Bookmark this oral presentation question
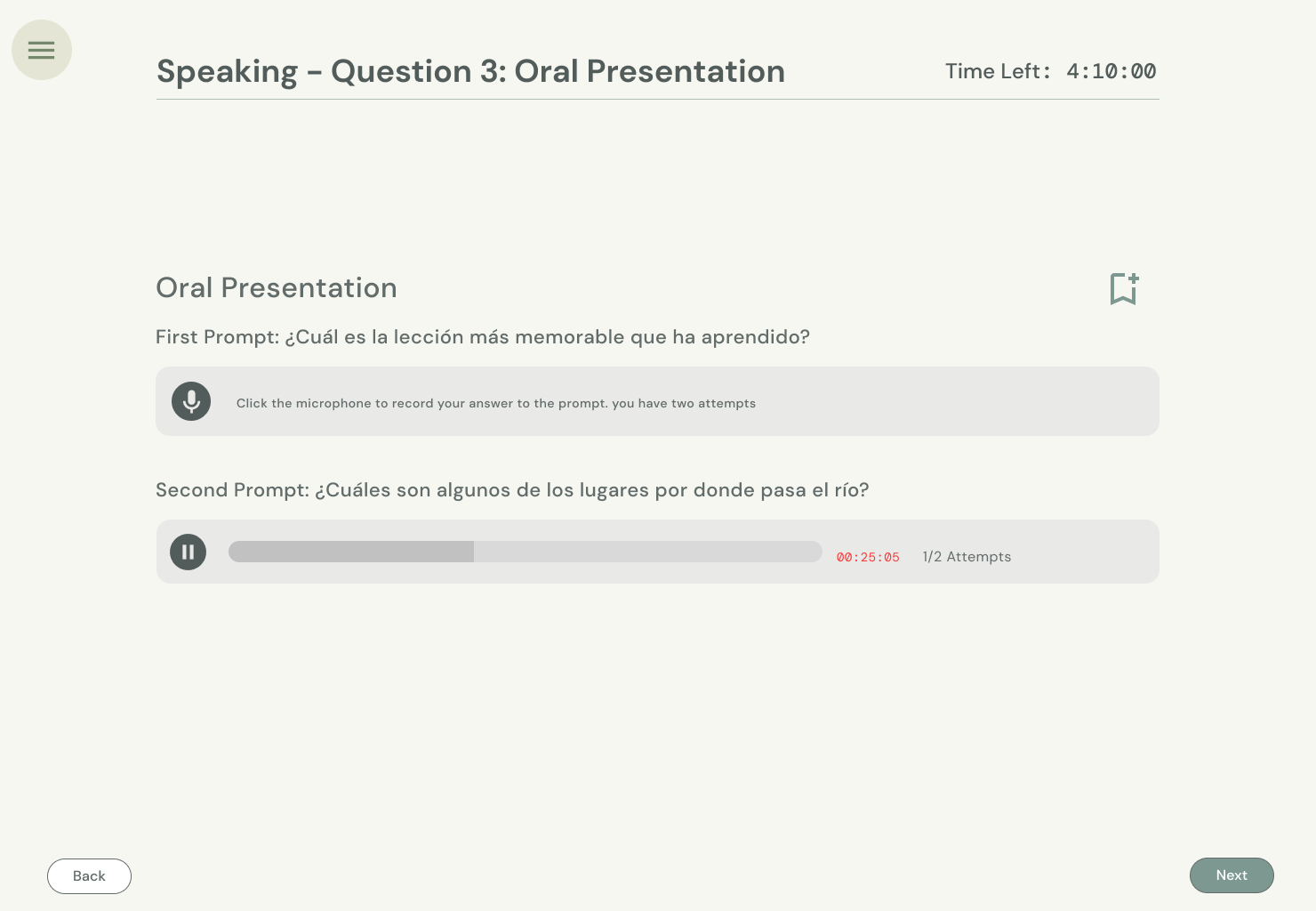The height and width of the screenshot is (911, 1316). click(x=1124, y=289)
